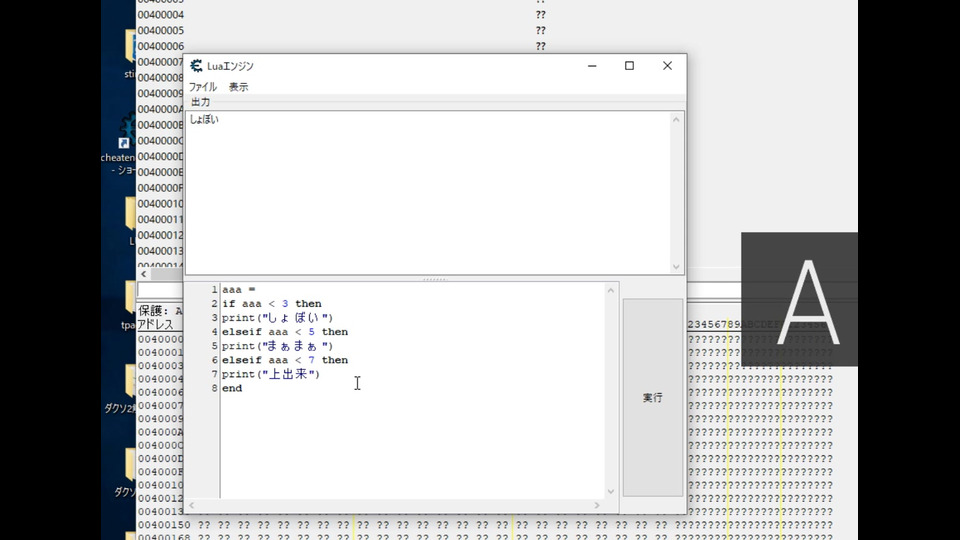Click code line 'elseif aaa < 5 then'
The image size is (960, 540).
point(285,332)
